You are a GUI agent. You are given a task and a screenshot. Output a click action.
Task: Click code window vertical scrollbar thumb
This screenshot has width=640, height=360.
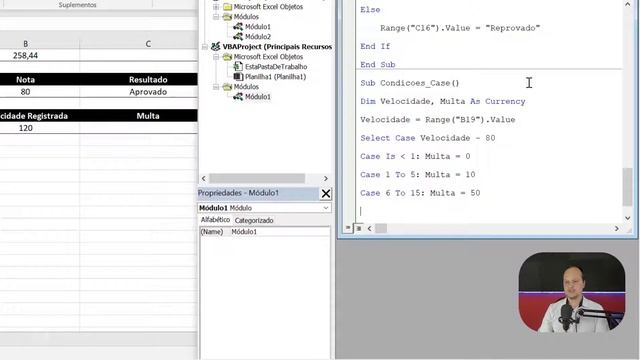pyautogui.click(x=627, y=187)
